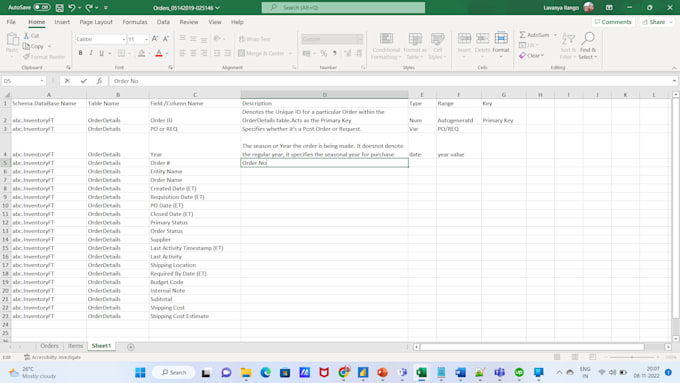Click the Comments button
Viewport: 680px width, 383px height.
click(613, 22)
